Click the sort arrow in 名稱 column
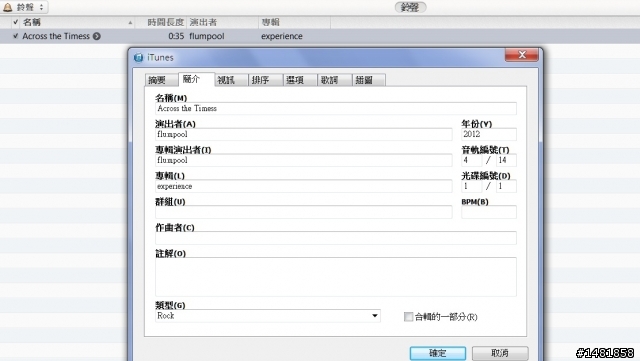This screenshot has height=361, width=640. (x=130, y=22)
